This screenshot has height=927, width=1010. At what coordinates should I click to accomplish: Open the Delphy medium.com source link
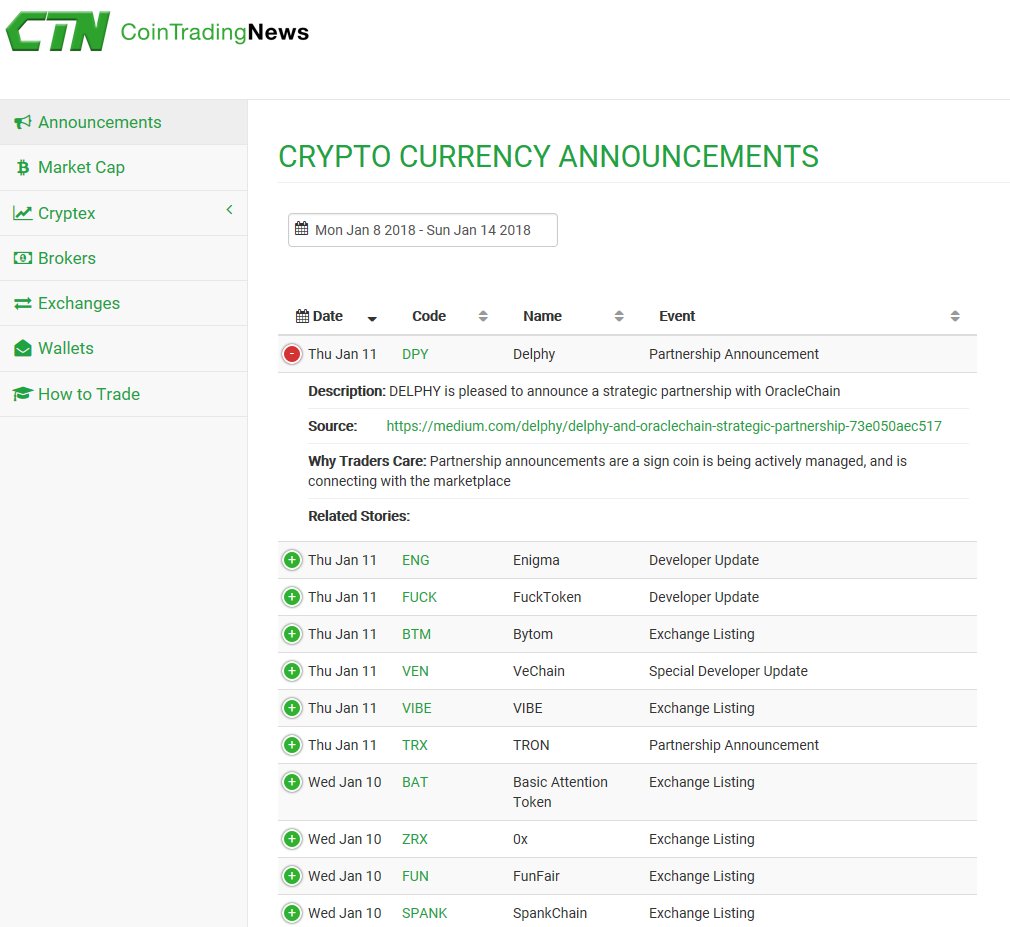pos(664,426)
